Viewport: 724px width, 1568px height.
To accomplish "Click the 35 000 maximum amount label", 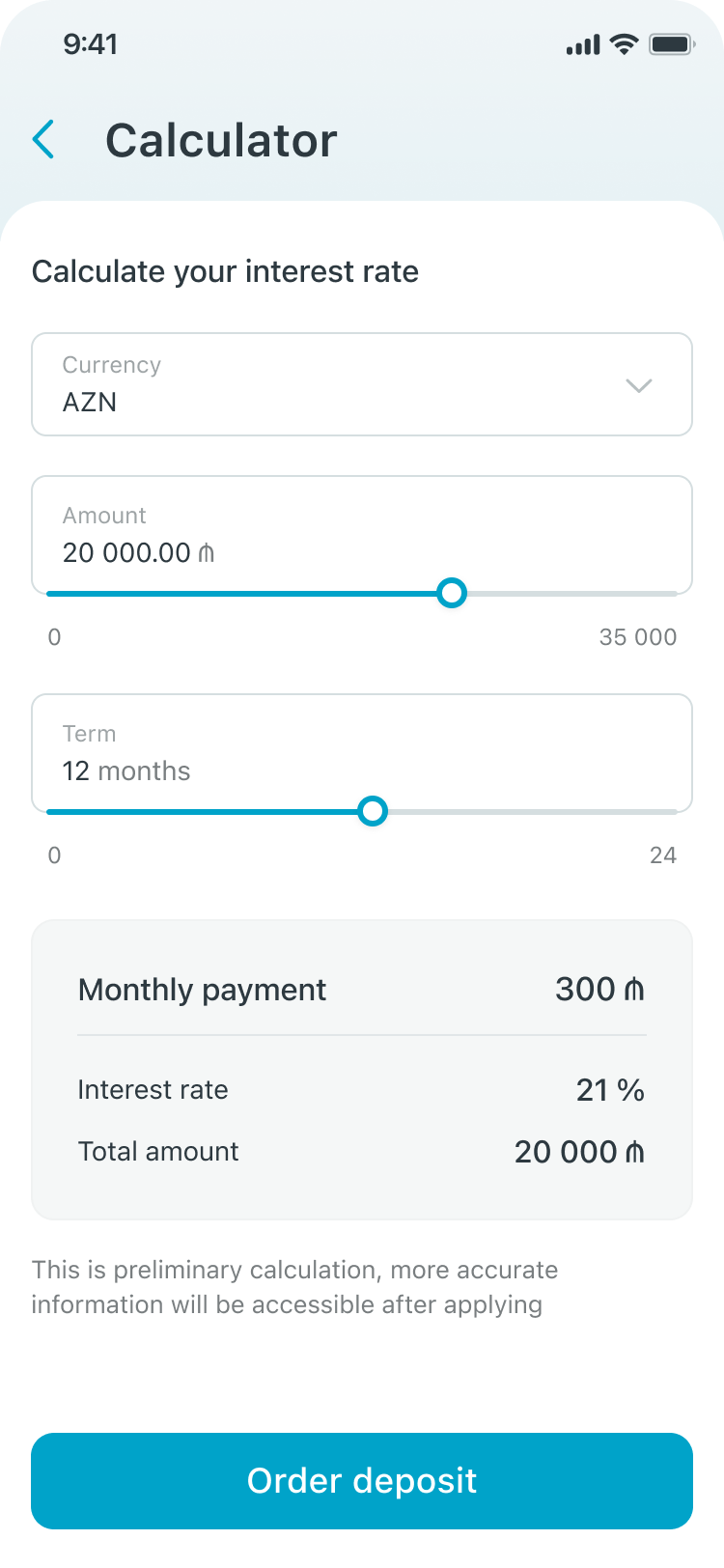I will (637, 637).
